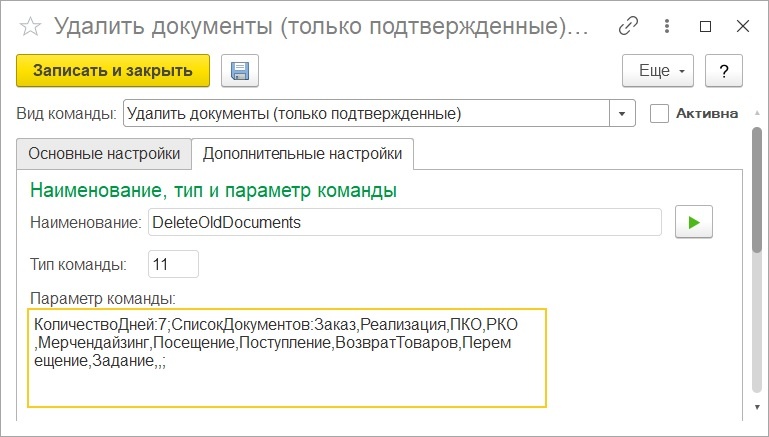This screenshot has width=769, height=437.
Task: Focus the Наименование field DeleteOldDocuments
Action: [x=405, y=222]
